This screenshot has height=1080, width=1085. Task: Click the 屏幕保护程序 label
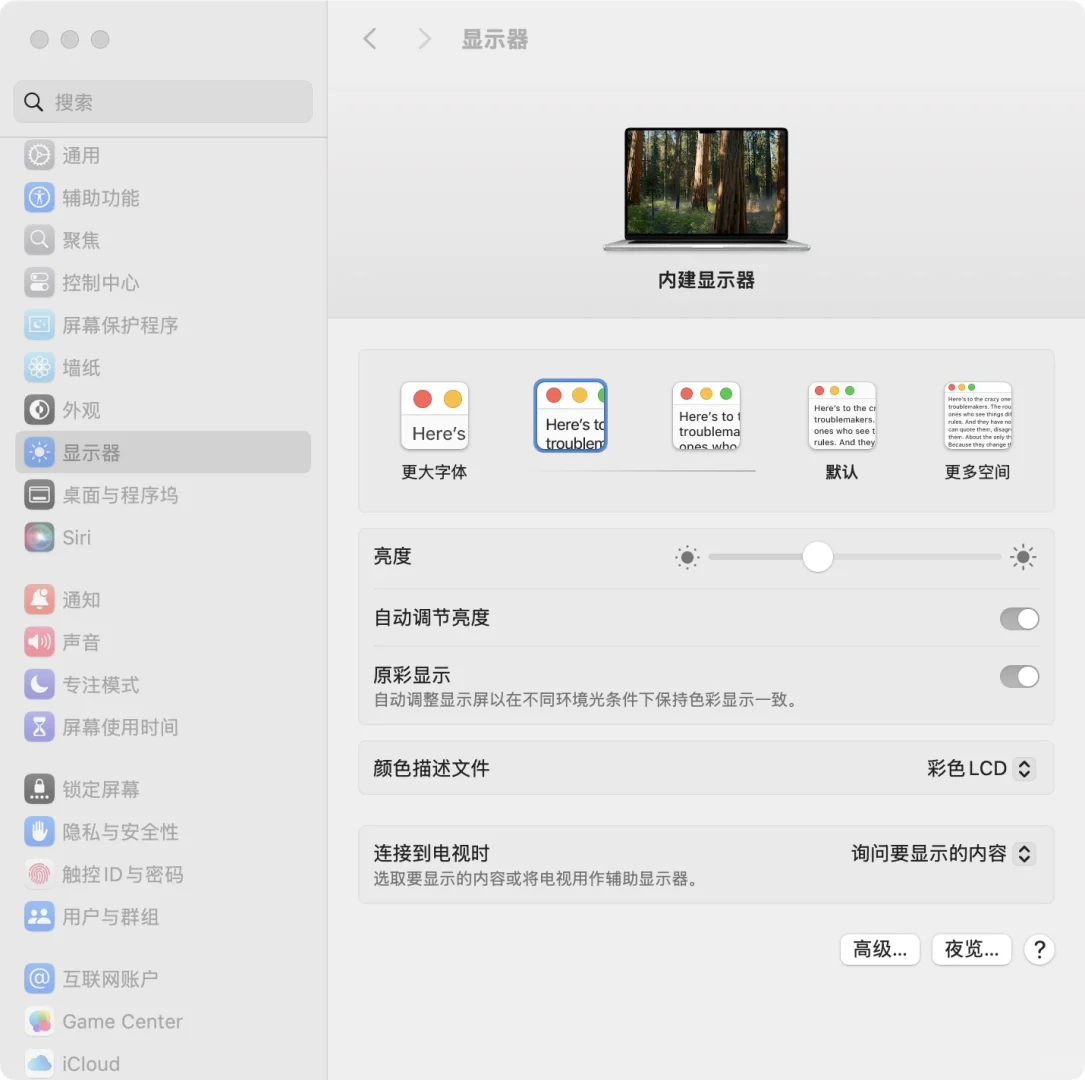point(120,325)
